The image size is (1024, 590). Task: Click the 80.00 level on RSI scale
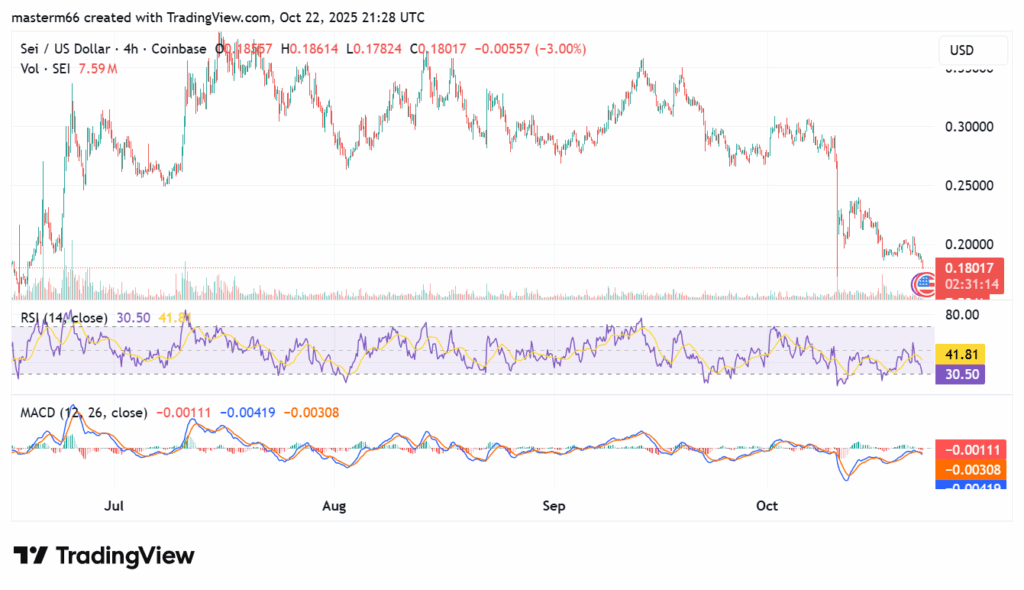click(x=961, y=314)
